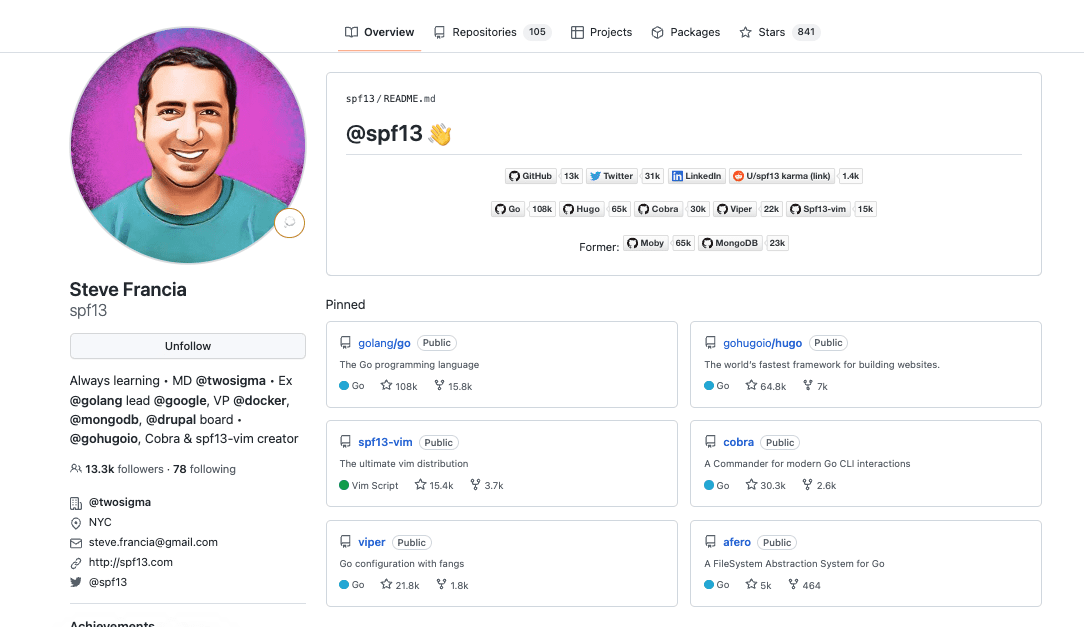Click the cobra star count 30.3k

point(765,485)
